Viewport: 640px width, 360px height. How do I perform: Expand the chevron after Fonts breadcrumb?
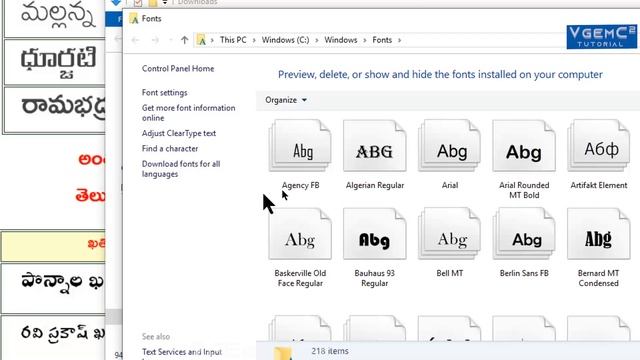pyautogui.click(x=400, y=40)
